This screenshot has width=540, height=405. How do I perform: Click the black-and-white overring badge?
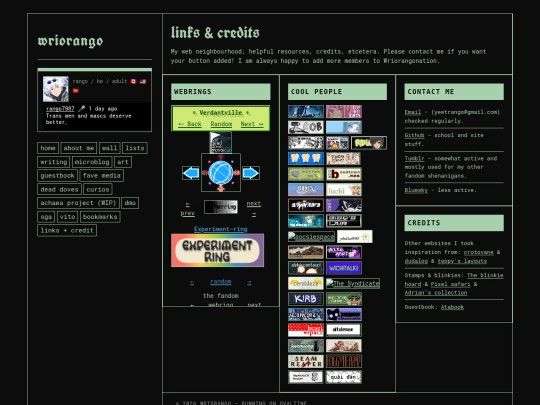point(221,207)
